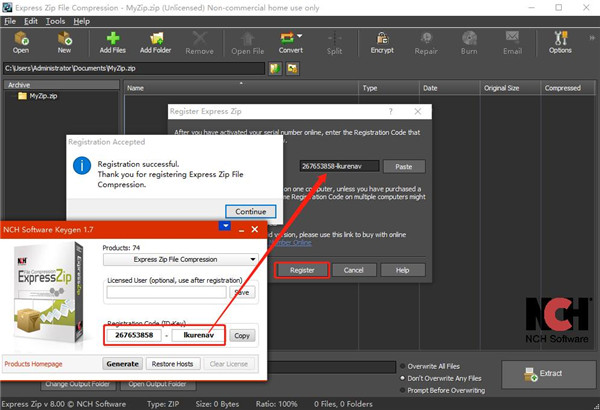The image size is (600, 410).
Task: Click the second folder icon beside path field
Action: 292,69
